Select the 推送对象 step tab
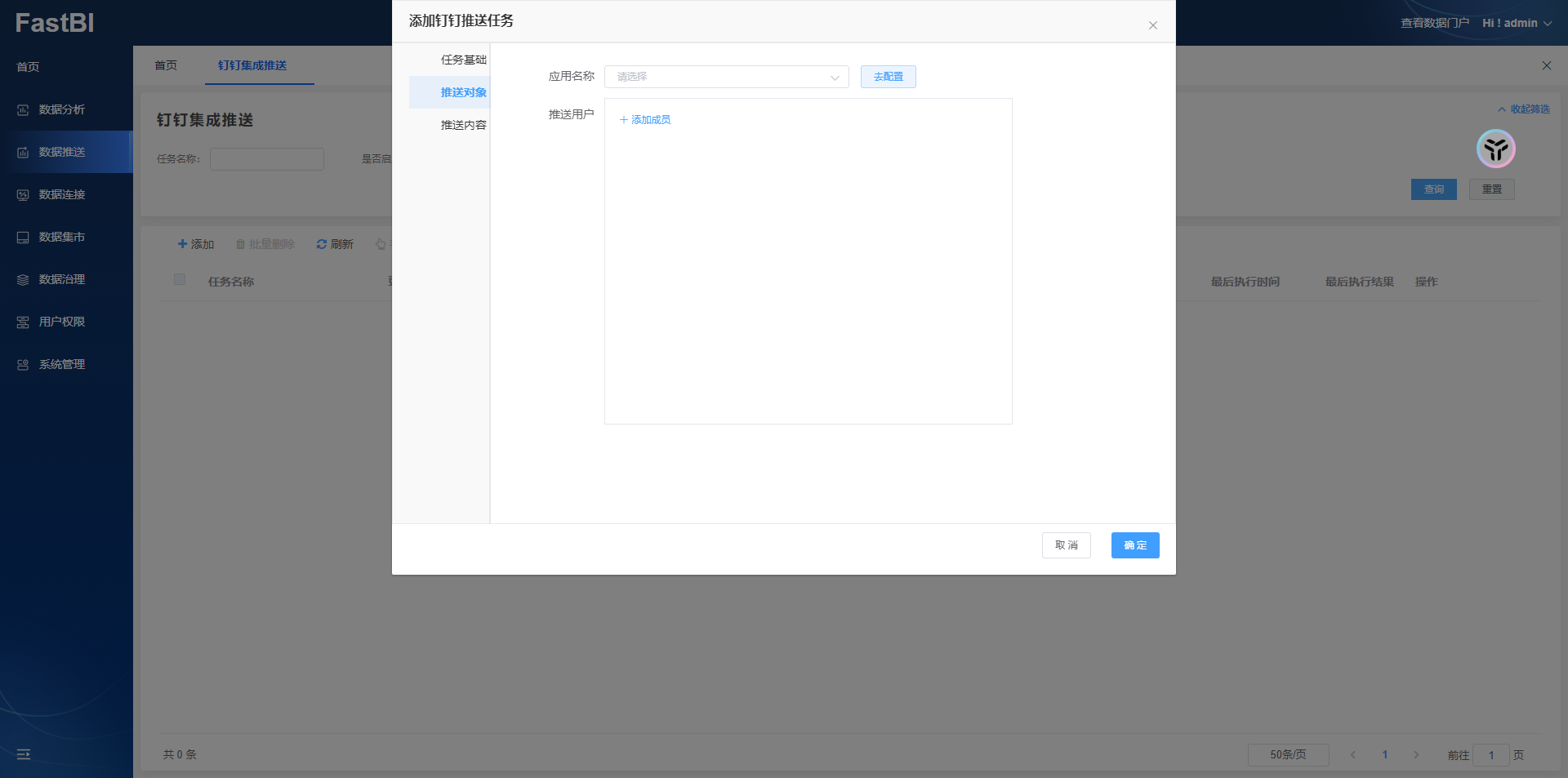 point(463,92)
